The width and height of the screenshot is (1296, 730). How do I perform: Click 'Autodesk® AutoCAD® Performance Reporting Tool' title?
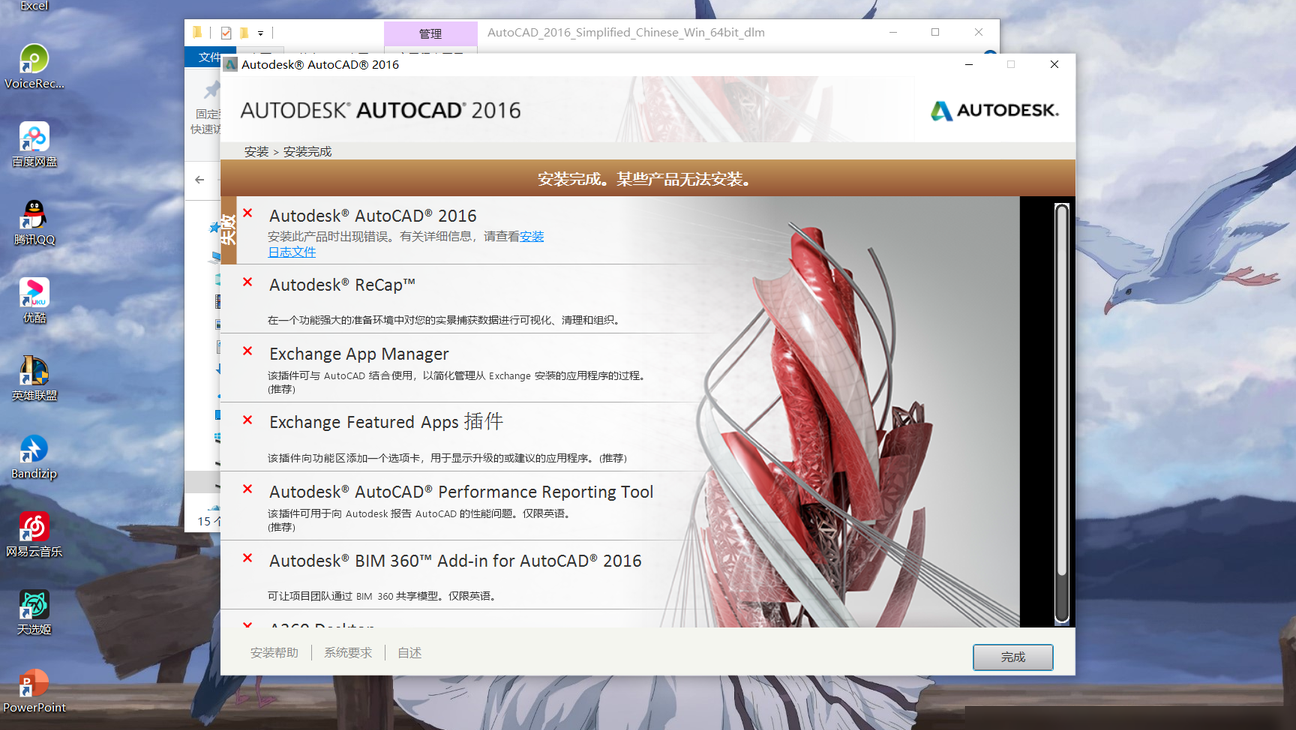coord(461,492)
